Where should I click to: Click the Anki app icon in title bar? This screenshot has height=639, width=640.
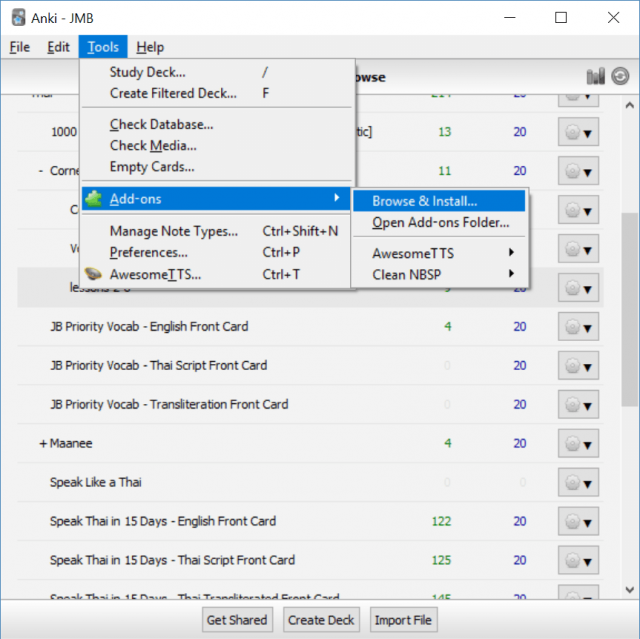pos(18,18)
